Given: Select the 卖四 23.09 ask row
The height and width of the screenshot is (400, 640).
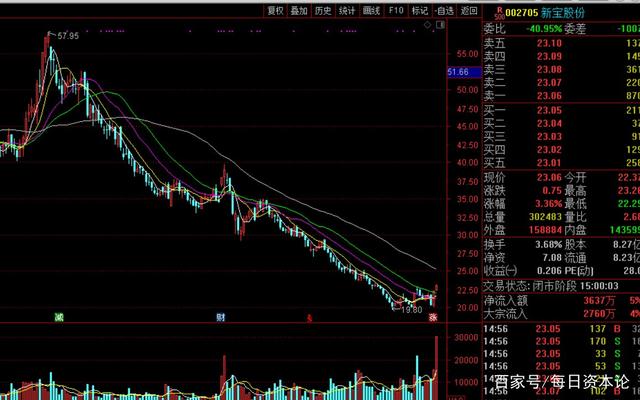Looking at the screenshot, I should [562, 56].
